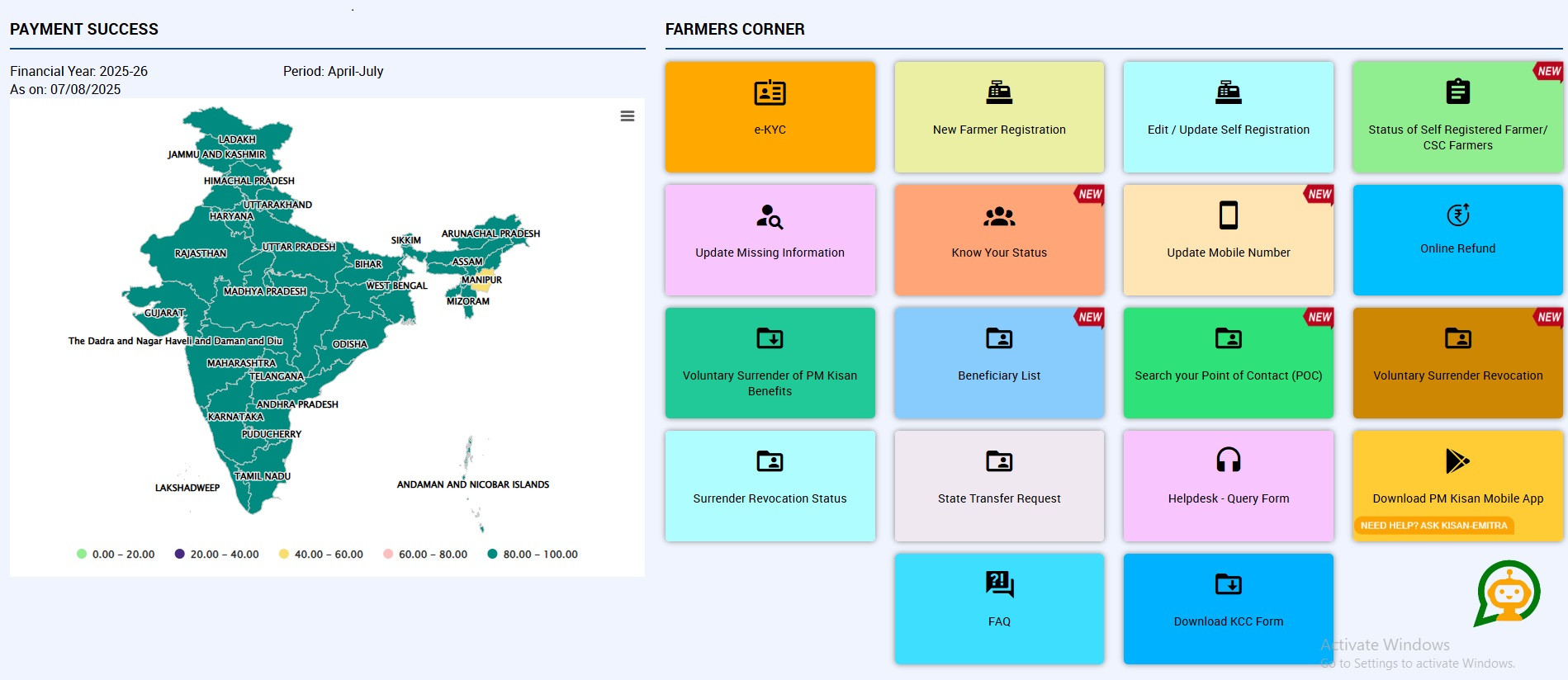Click the Update Missing Information search icon
The height and width of the screenshot is (680, 1568).
(x=770, y=216)
